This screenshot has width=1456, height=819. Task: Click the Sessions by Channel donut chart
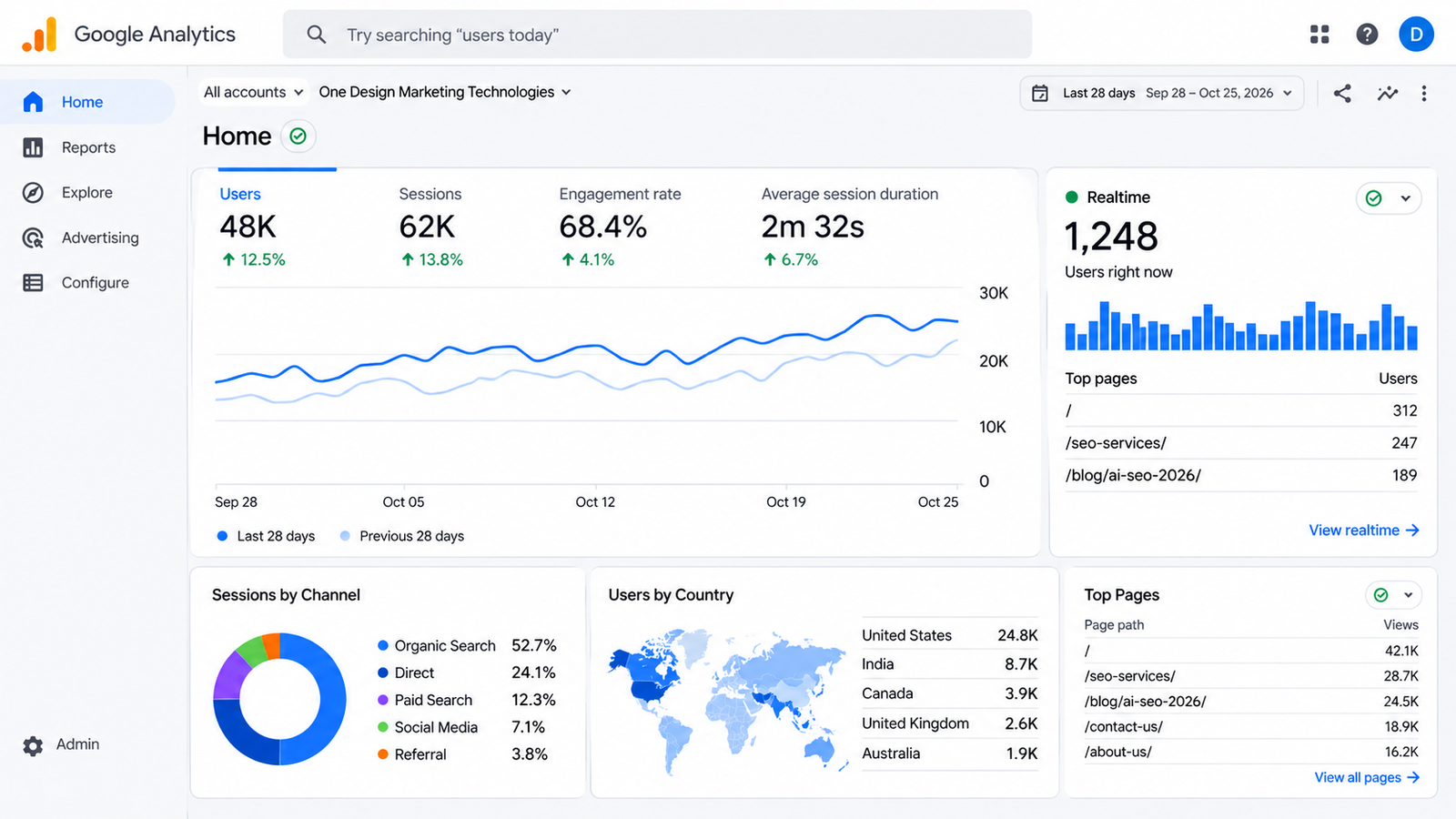(x=280, y=699)
